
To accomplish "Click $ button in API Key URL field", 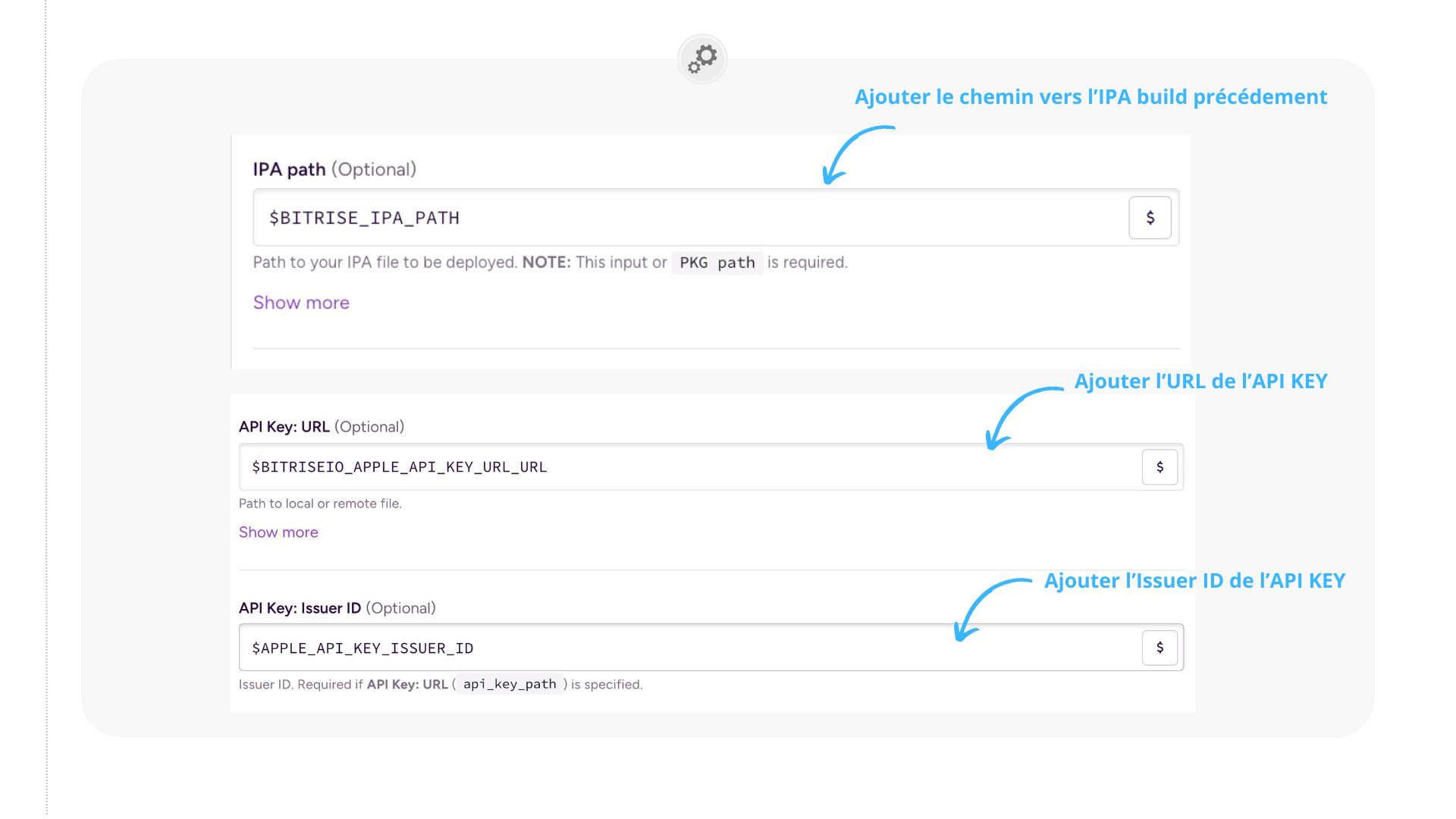I will (1159, 467).
